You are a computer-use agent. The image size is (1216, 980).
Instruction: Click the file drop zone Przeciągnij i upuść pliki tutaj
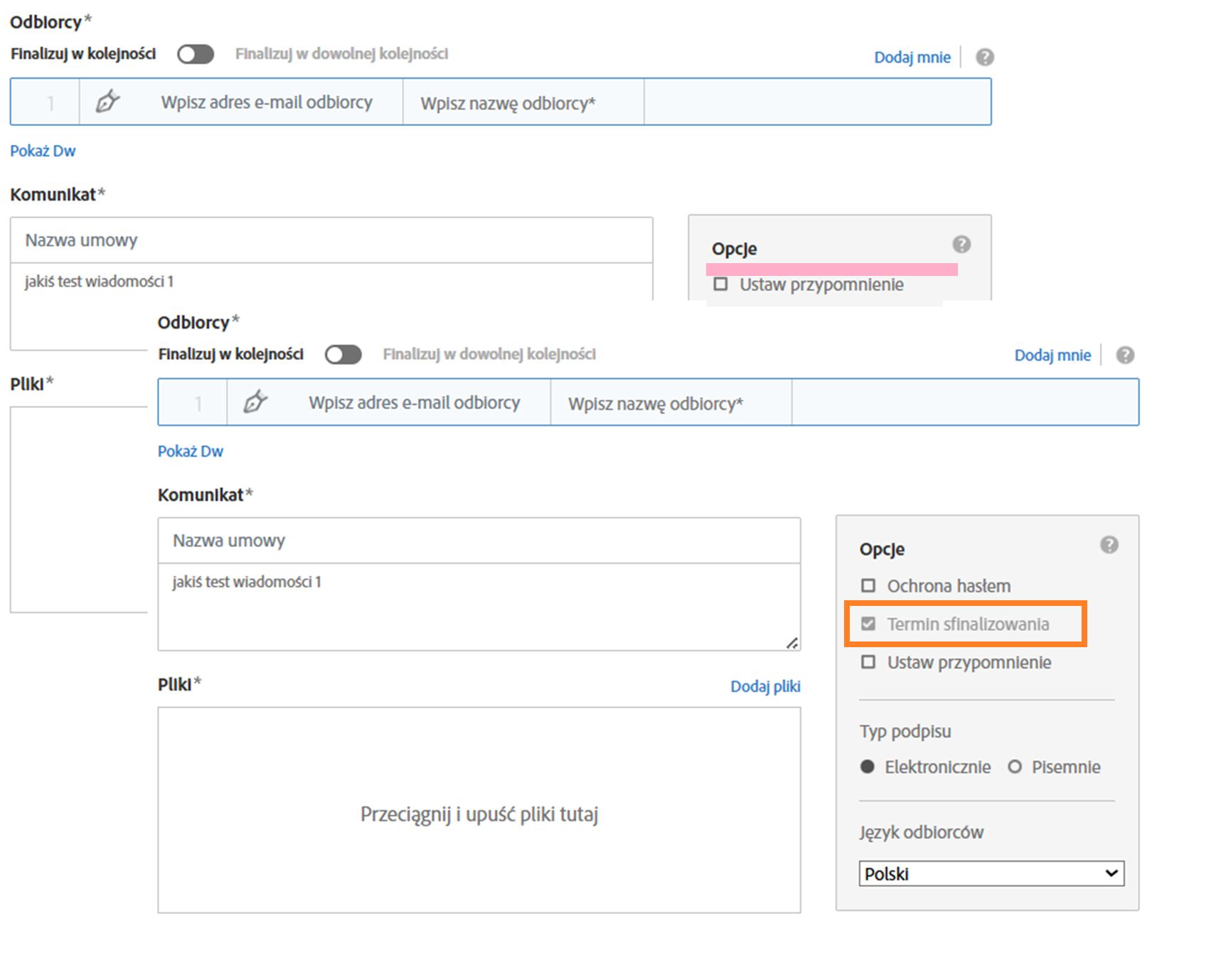479,810
